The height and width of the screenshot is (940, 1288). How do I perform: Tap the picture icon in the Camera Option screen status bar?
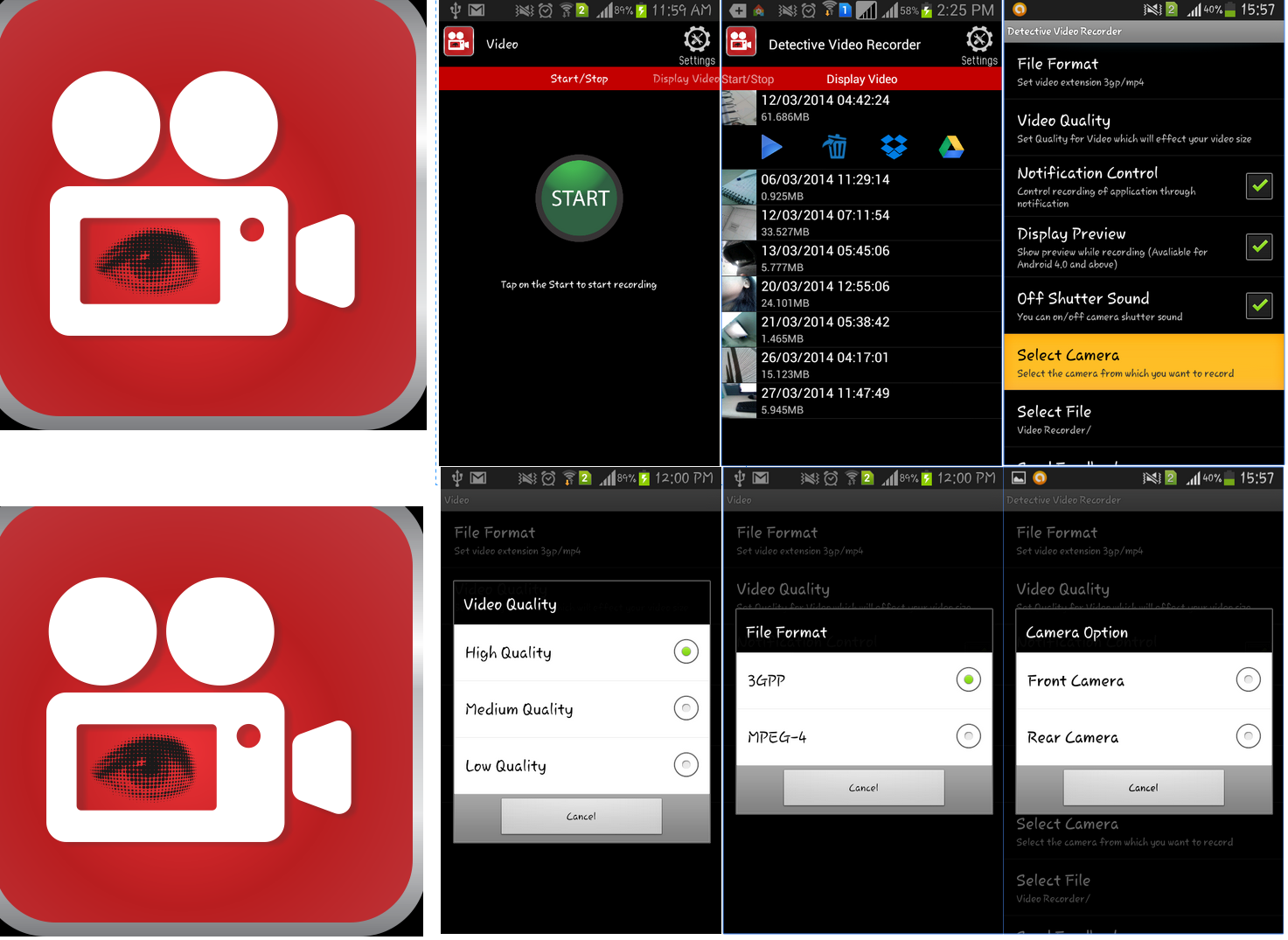pyautogui.click(x=1019, y=478)
